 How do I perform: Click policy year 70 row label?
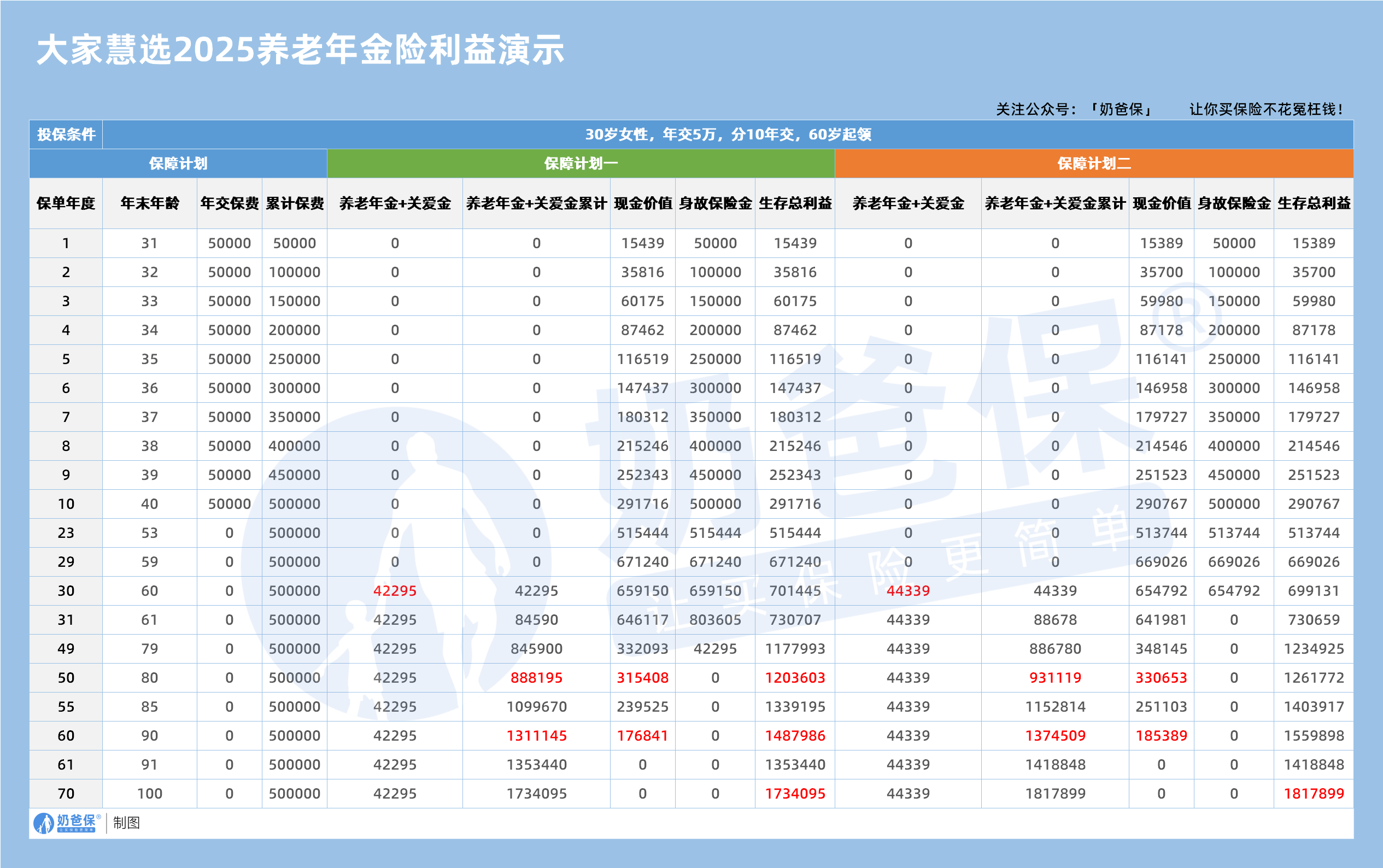point(66,793)
